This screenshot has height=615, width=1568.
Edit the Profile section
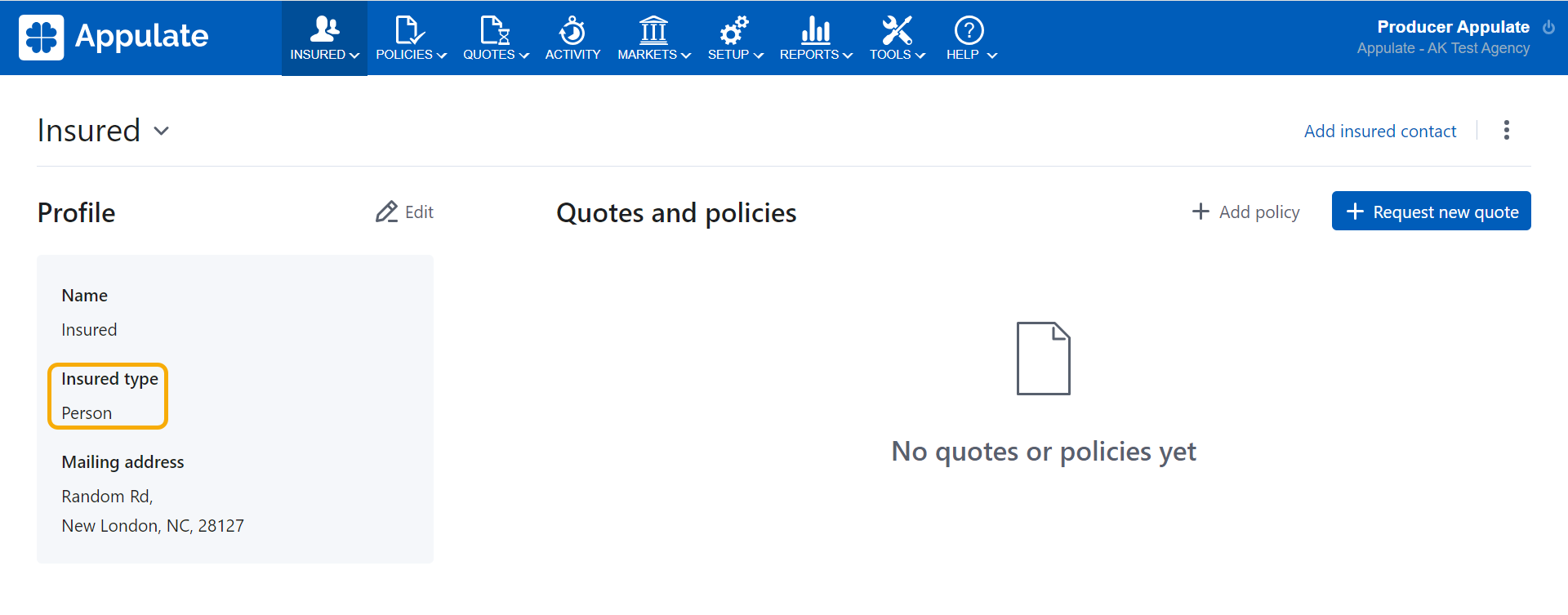tap(405, 212)
